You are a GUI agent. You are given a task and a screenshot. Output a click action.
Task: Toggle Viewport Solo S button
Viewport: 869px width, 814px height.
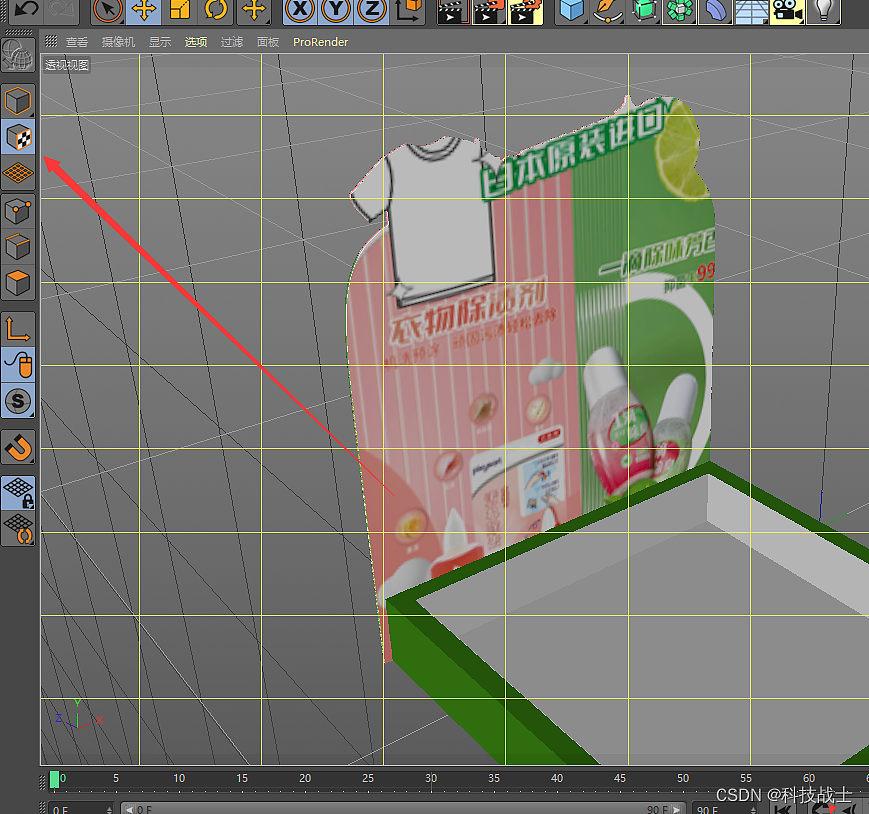[x=18, y=401]
